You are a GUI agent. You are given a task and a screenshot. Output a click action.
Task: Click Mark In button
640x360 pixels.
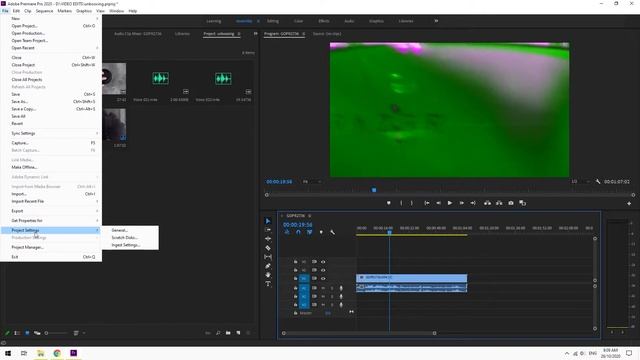pyautogui.click(x=401, y=203)
